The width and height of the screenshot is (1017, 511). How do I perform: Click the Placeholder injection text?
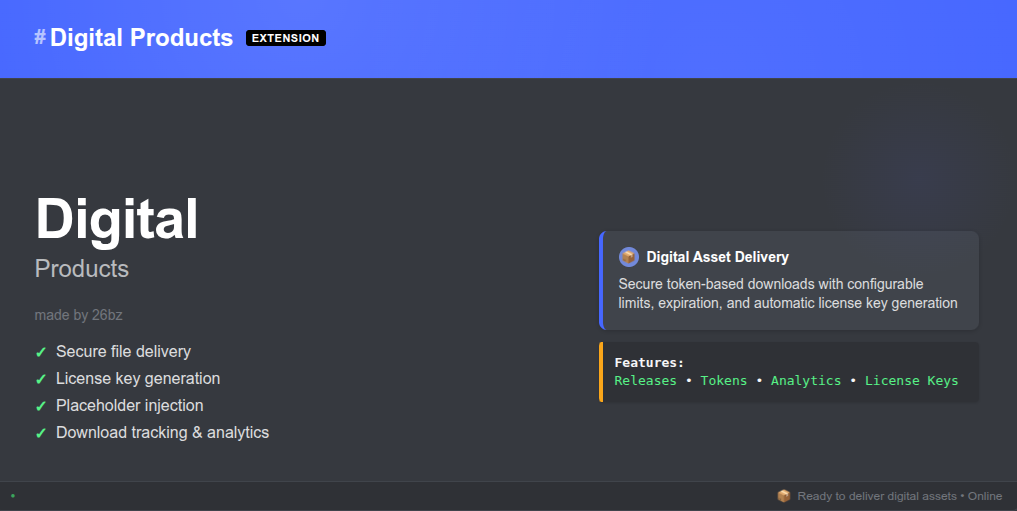(130, 406)
